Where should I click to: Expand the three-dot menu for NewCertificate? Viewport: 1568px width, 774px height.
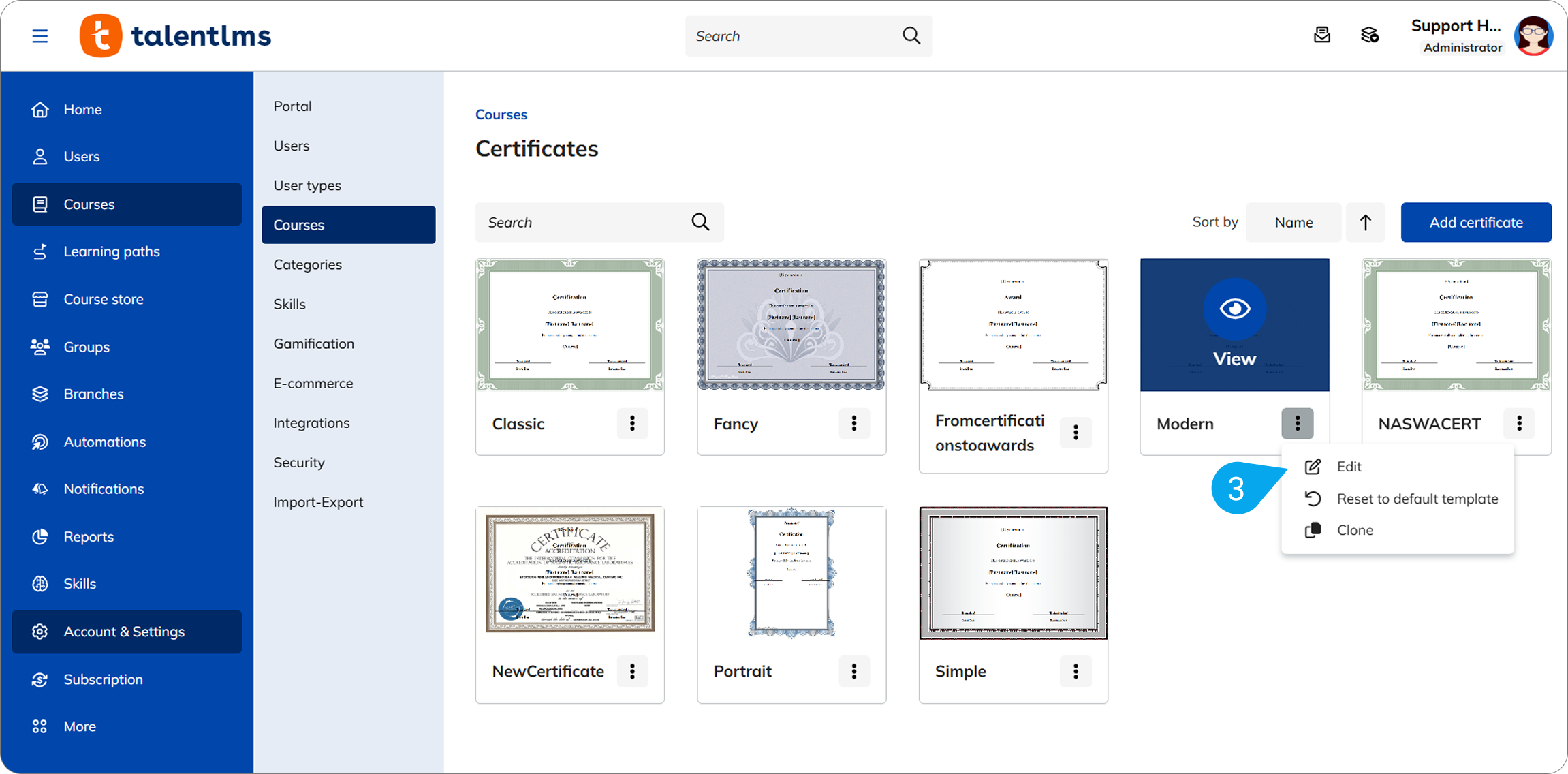pyautogui.click(x=632, y=671)
